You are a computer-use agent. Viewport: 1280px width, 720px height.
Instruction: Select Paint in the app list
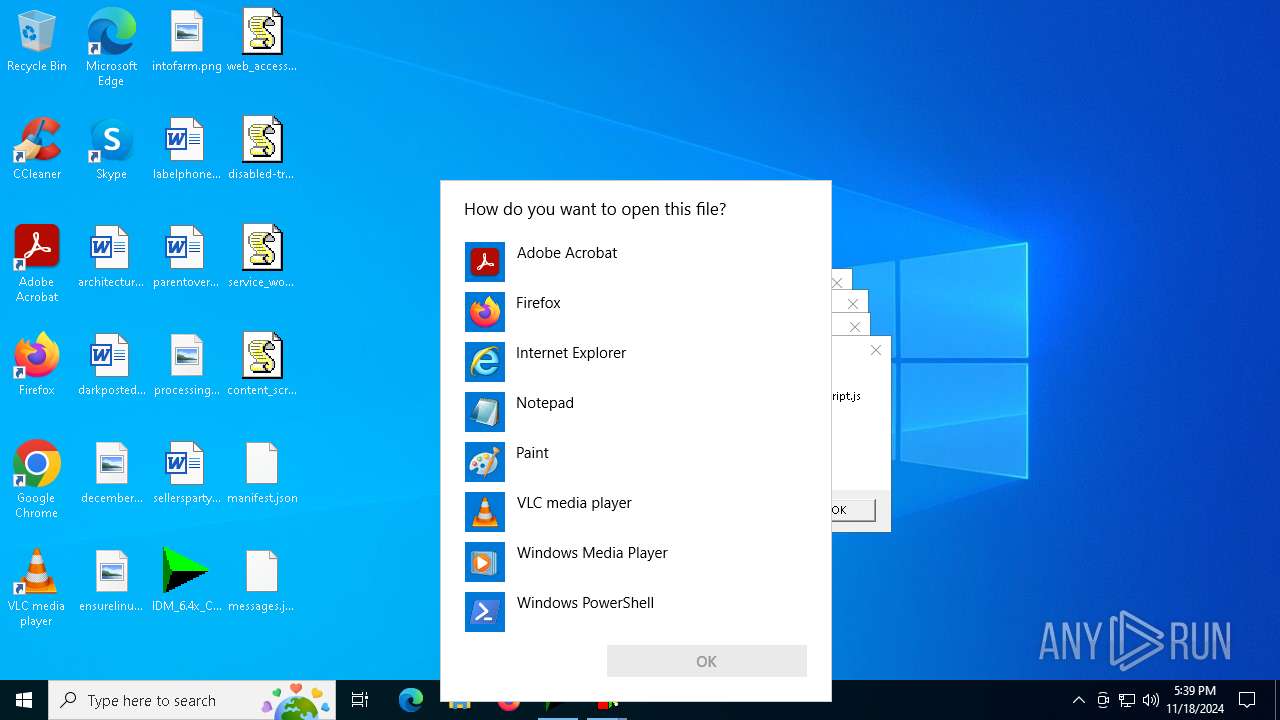pyautogui.click(x=635, y=462)
